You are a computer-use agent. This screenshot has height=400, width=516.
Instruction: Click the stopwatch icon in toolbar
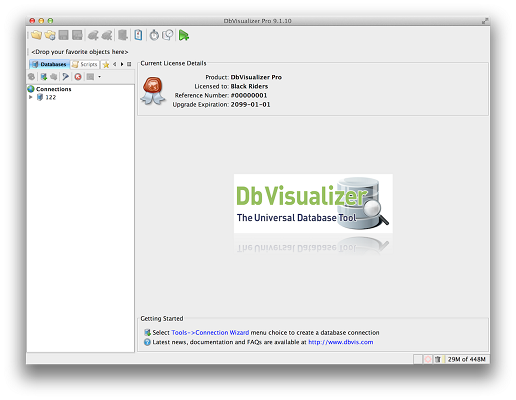coord(154,35)
